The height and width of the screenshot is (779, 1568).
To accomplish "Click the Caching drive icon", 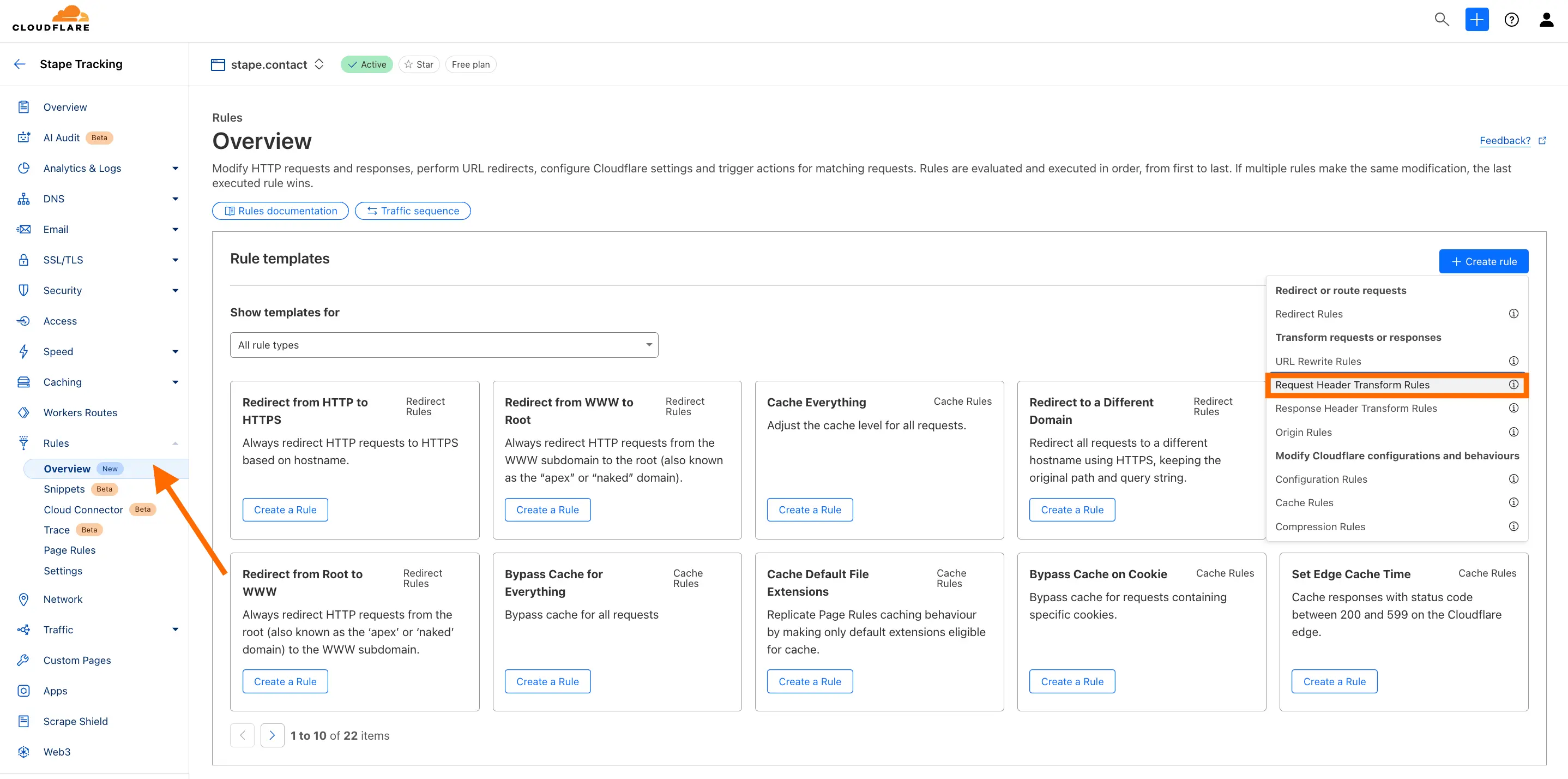I will (x=24, y=382).
